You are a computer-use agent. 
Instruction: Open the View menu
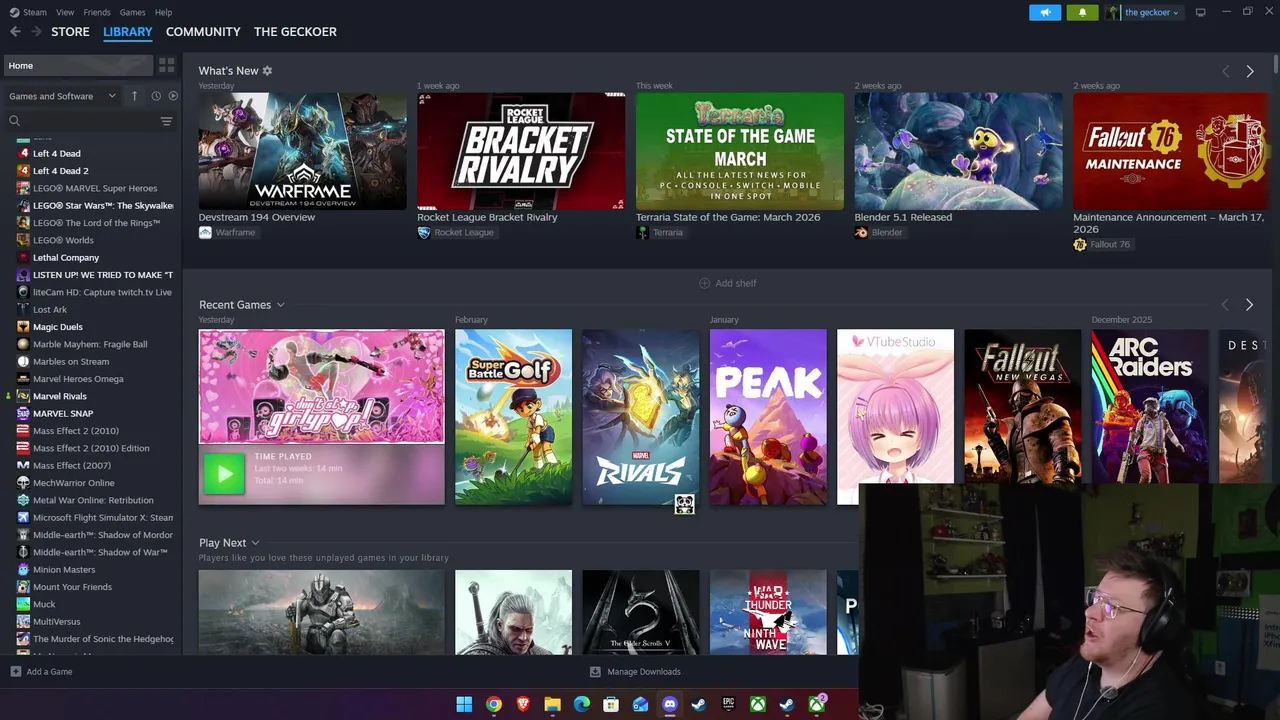tap(65, 12)
